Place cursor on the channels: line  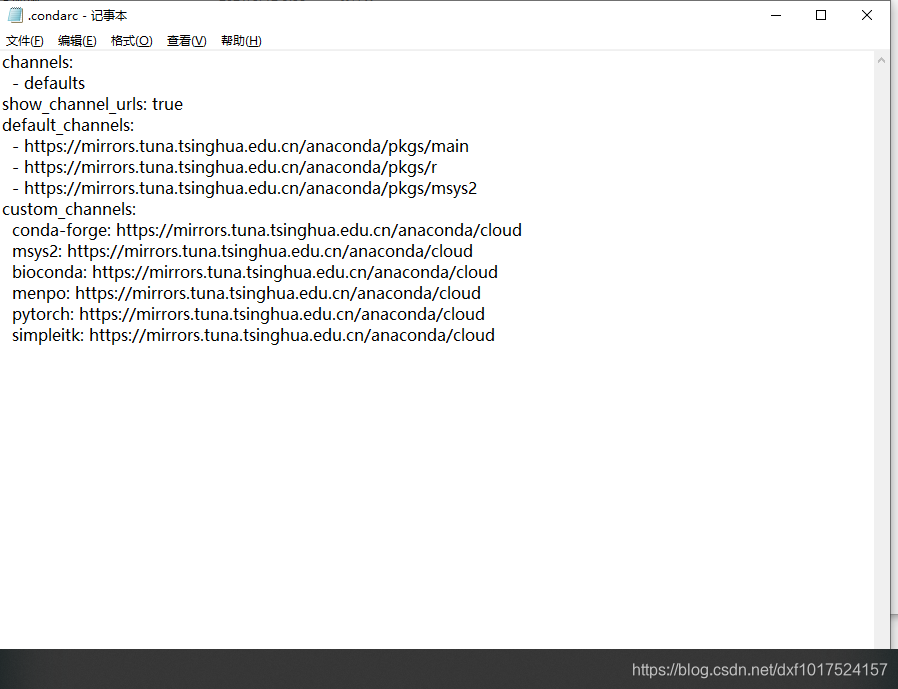(x=37, y=61)
